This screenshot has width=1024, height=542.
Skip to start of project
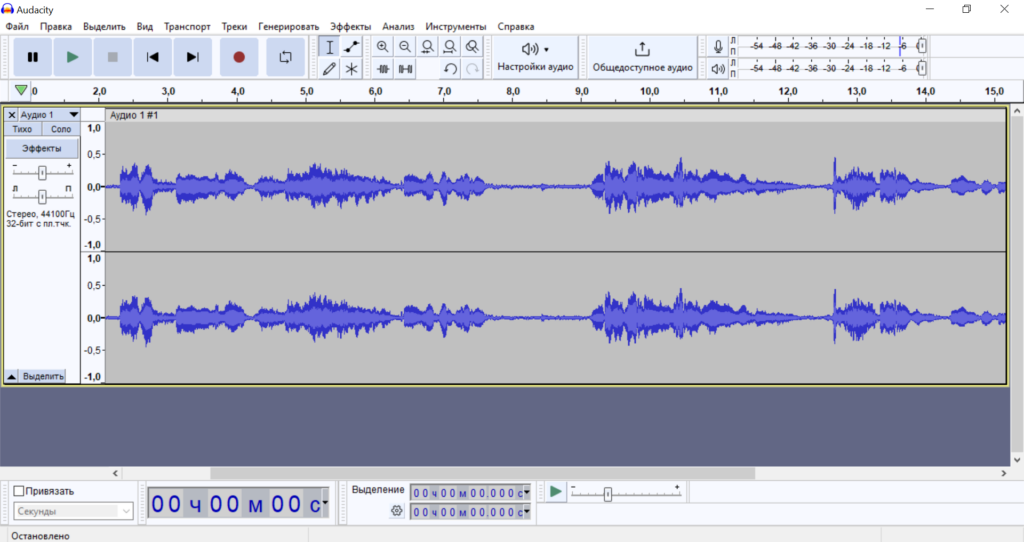153,57
